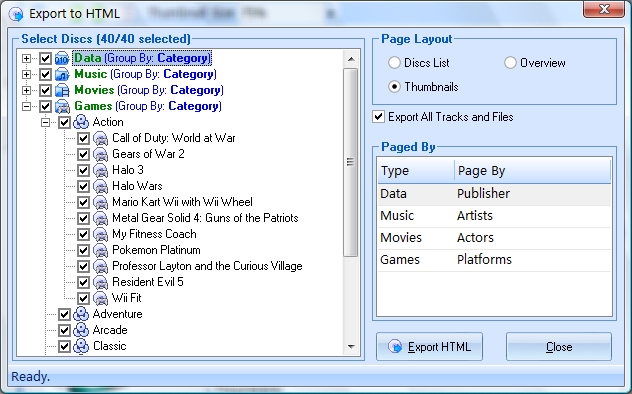
Task: Toggle Export All Tracks and Files
Action: pos(378,117)
